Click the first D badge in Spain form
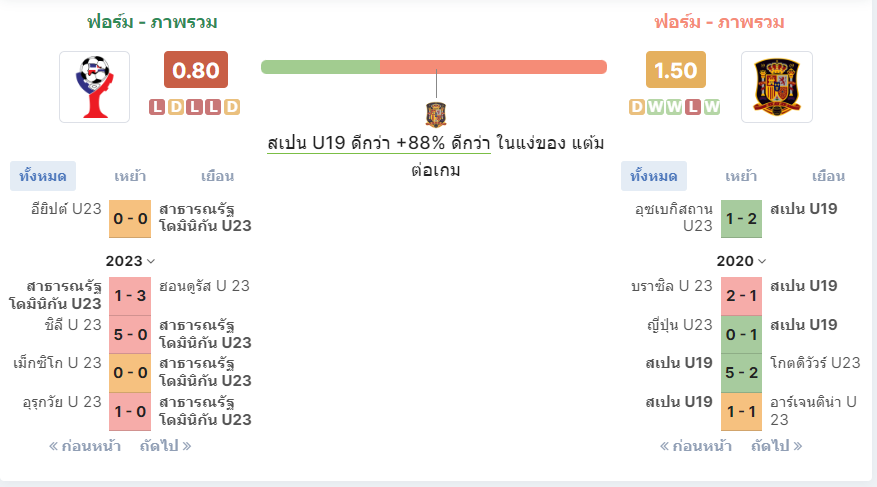 click(637, 107)
